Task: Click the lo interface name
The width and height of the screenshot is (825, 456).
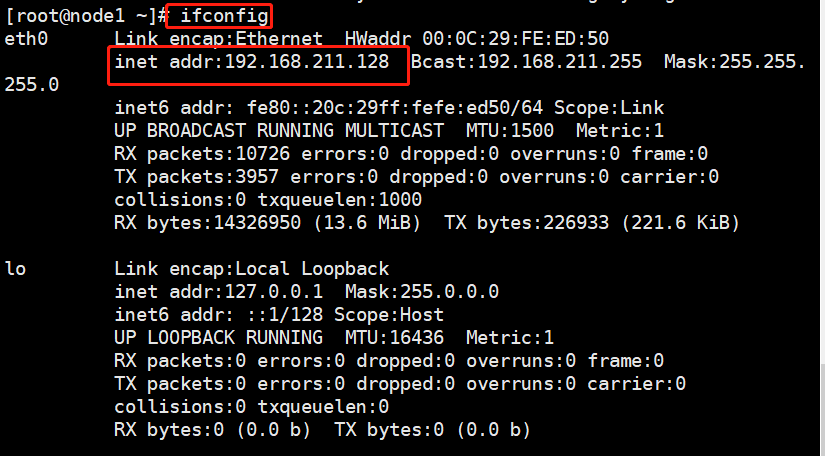Action: pyautogui.click(x=16, y=269)
